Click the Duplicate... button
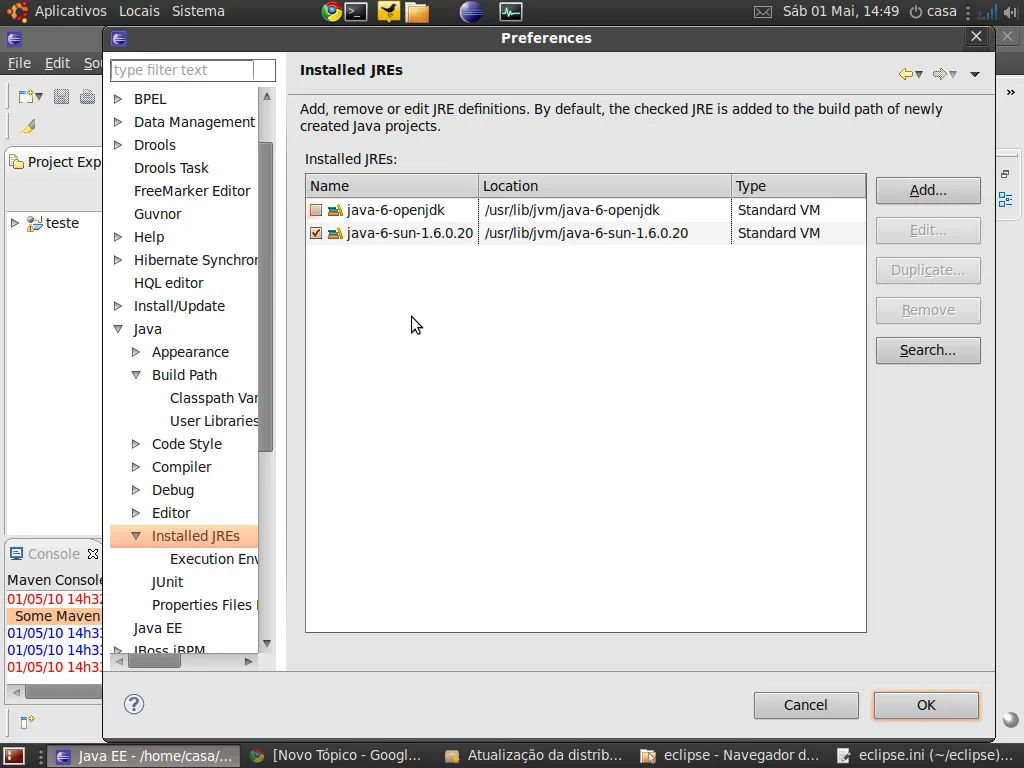Screen dimensions: 1024x768 pyautogui.click(x=928, y=270)
